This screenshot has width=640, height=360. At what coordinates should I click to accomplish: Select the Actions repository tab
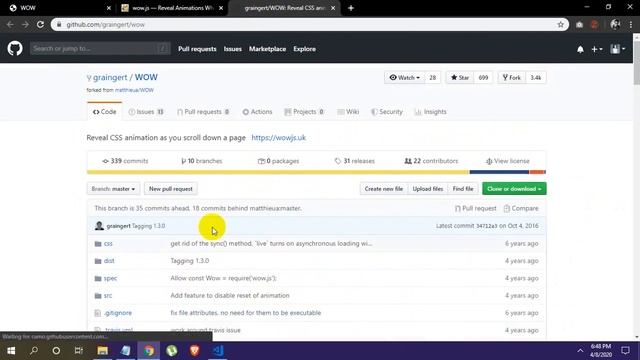(257, 111)
